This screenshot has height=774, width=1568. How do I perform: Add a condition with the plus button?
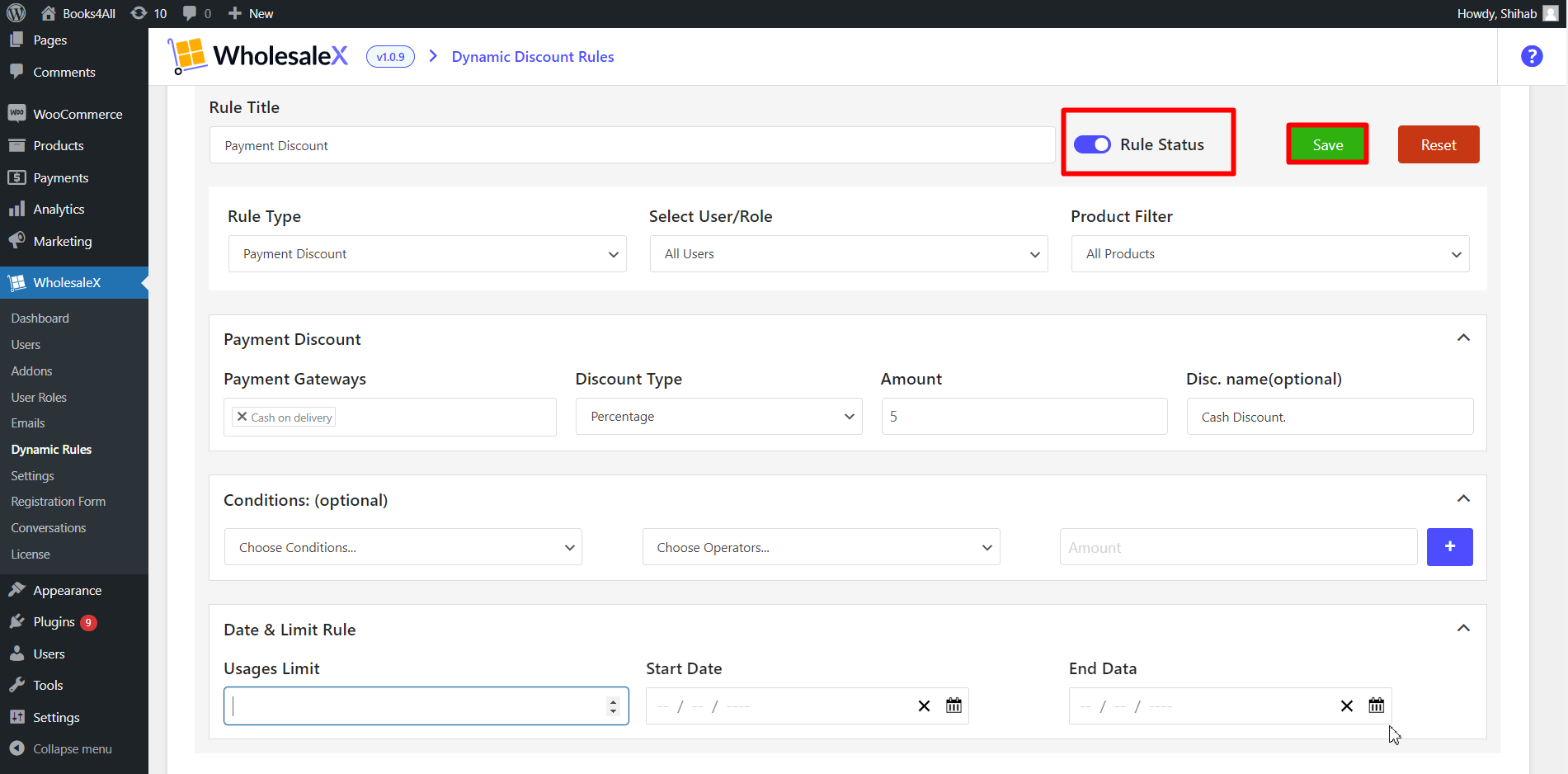click(x=1449, y=547)
